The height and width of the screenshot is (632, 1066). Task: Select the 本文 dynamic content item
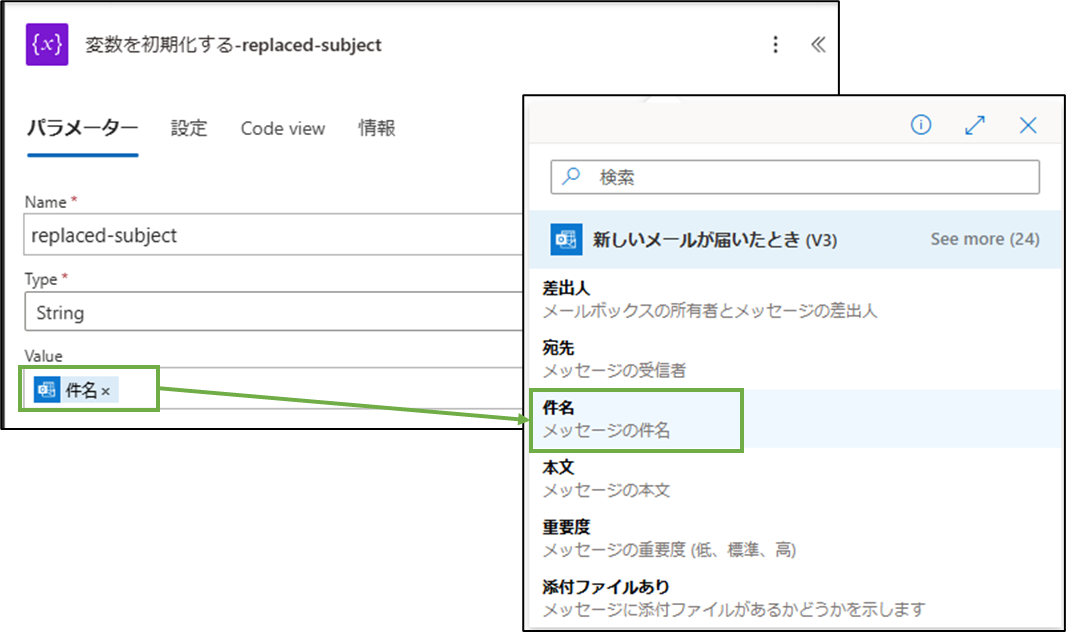click(794, 478)
